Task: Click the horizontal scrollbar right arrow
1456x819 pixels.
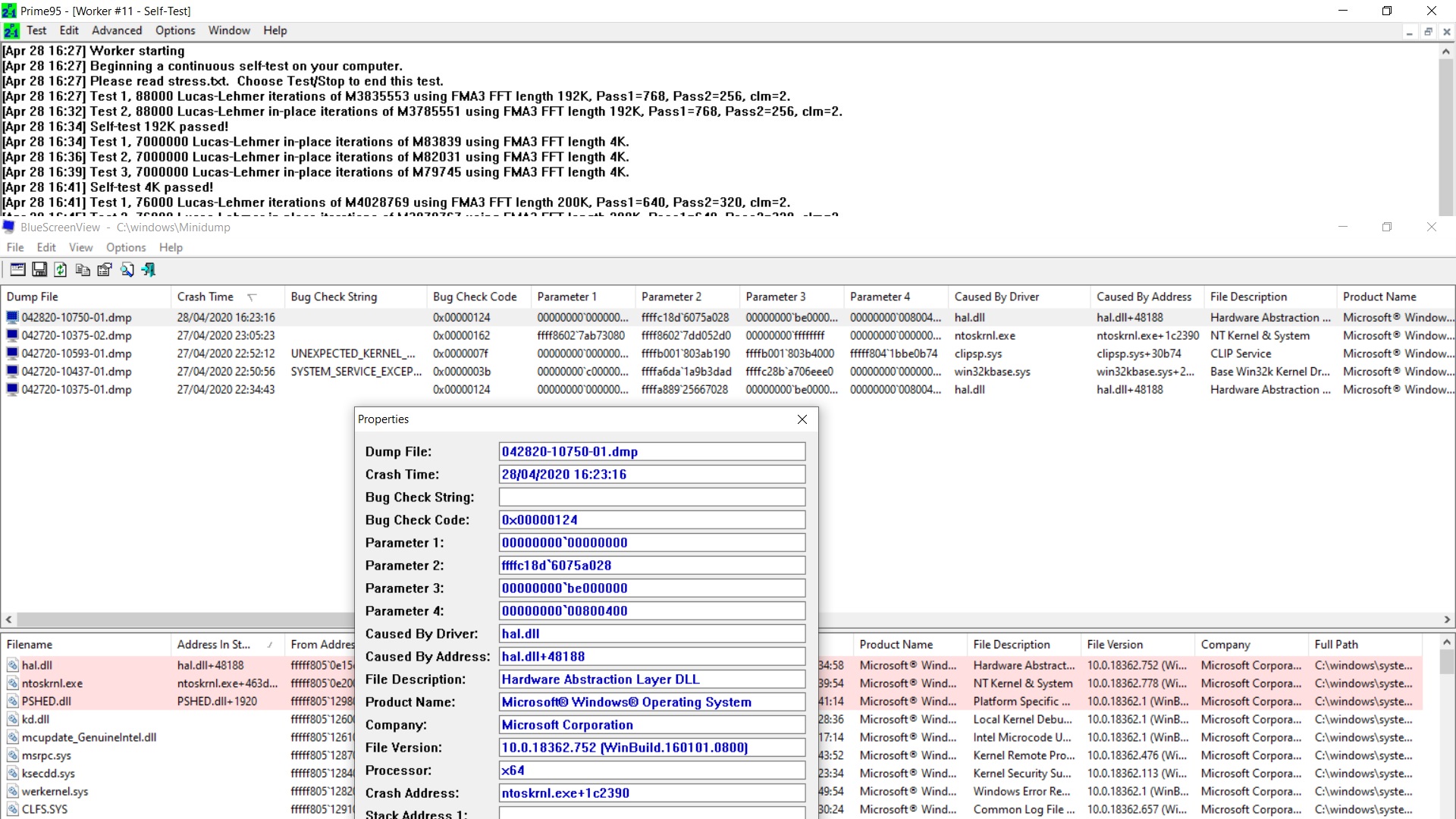Action: [1446, 620]
